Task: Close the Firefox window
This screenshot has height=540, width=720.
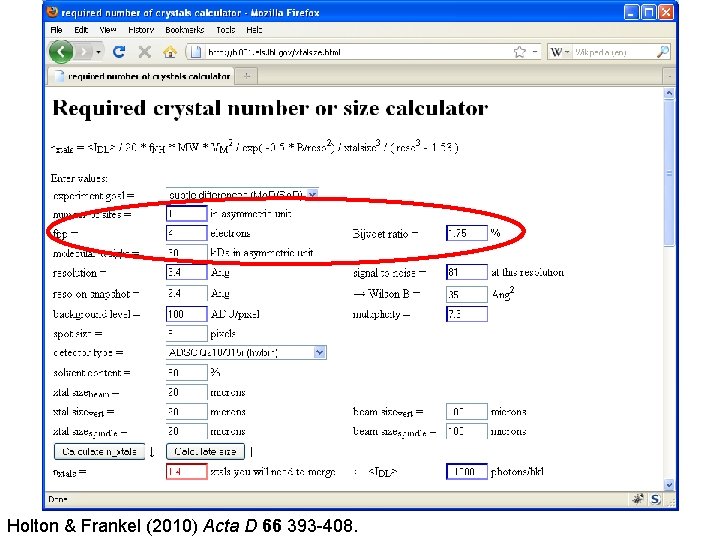Action: click(x=665, y=12)
